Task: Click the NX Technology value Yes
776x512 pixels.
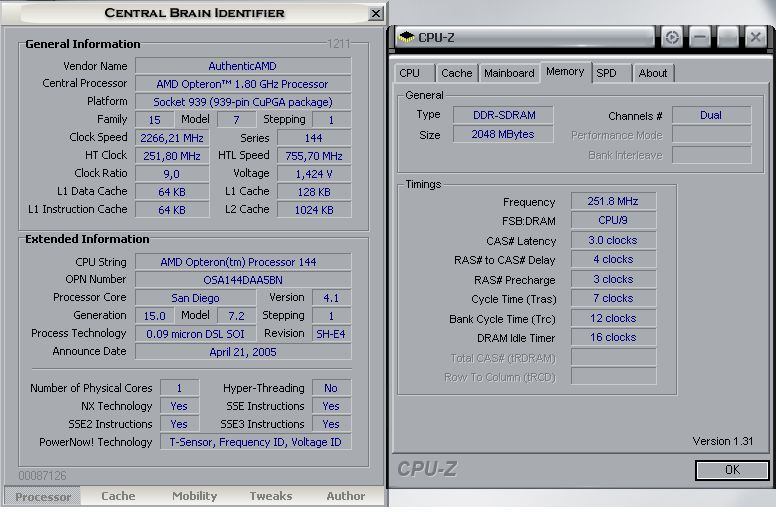Action: (180, 406)
